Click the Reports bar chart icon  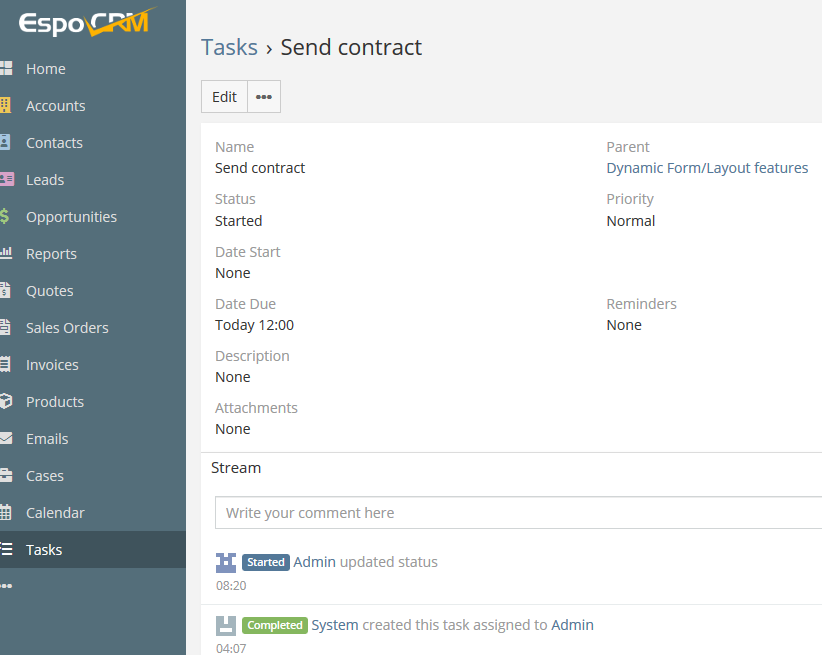(x=6, y=254)
